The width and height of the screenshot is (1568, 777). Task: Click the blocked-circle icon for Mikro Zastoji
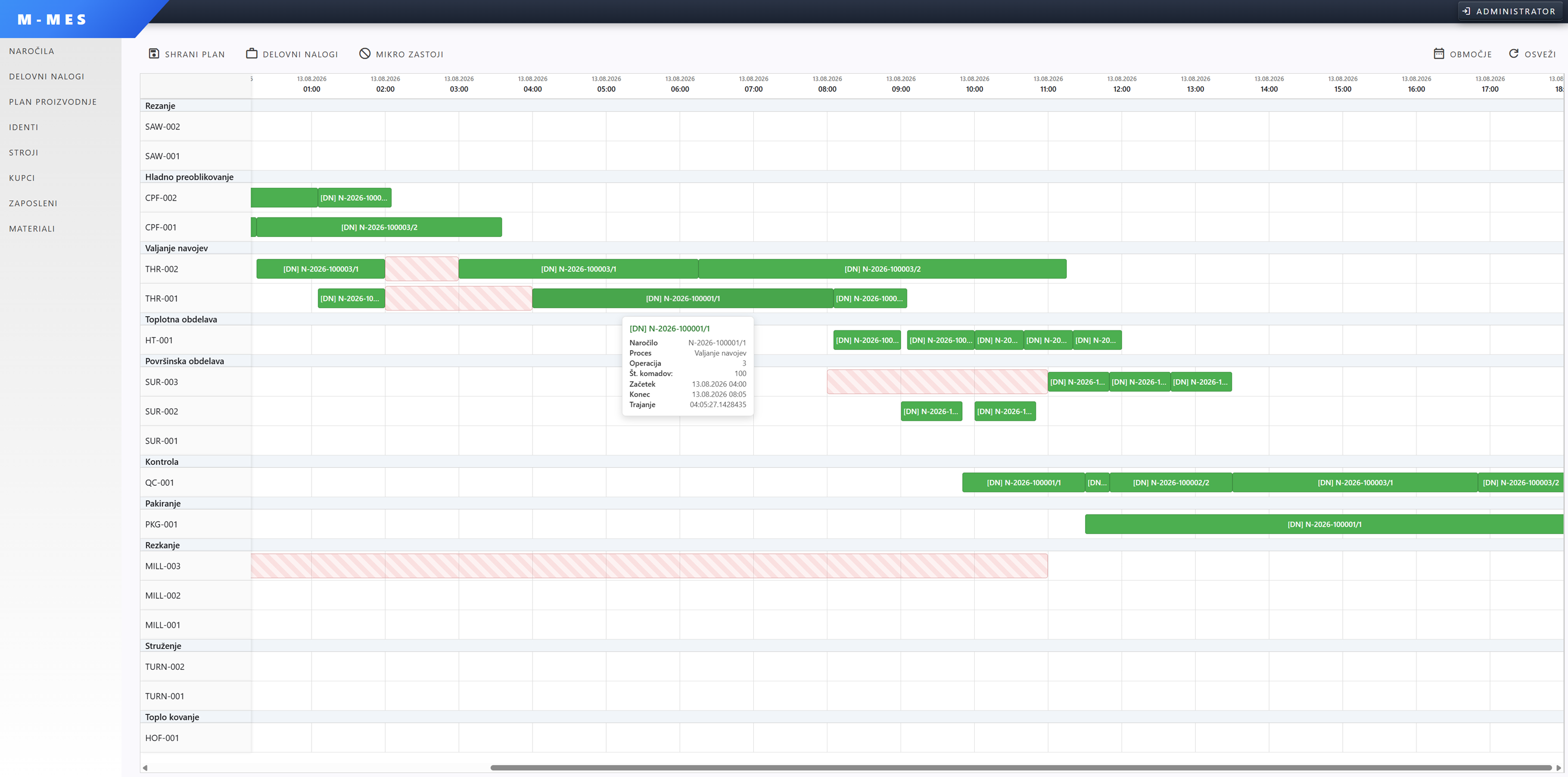[365, 53]
